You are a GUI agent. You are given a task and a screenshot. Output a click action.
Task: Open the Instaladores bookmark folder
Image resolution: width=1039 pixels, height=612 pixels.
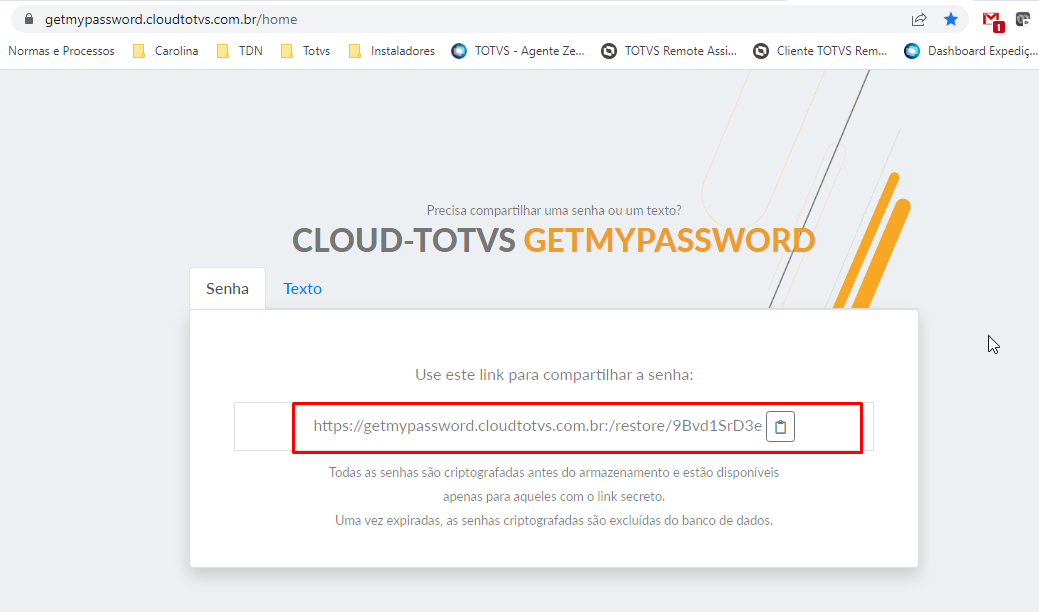coord(392,51)
